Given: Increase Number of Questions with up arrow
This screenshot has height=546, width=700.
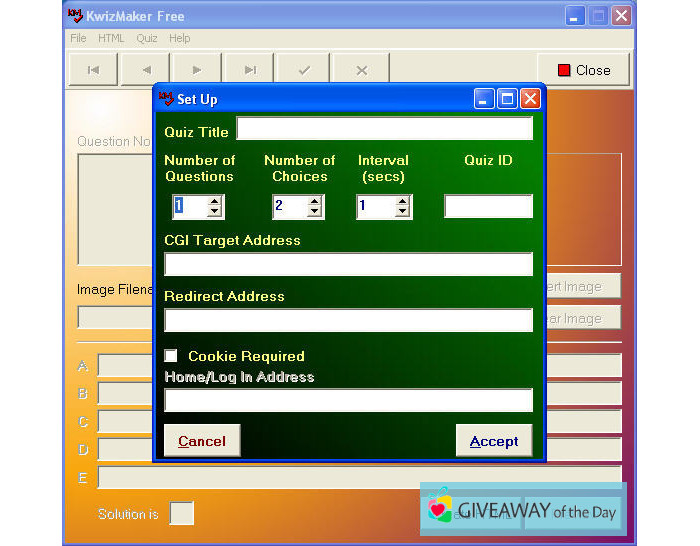Looking at the screenshot, I should pyautogui.click(x=214, y=201).
